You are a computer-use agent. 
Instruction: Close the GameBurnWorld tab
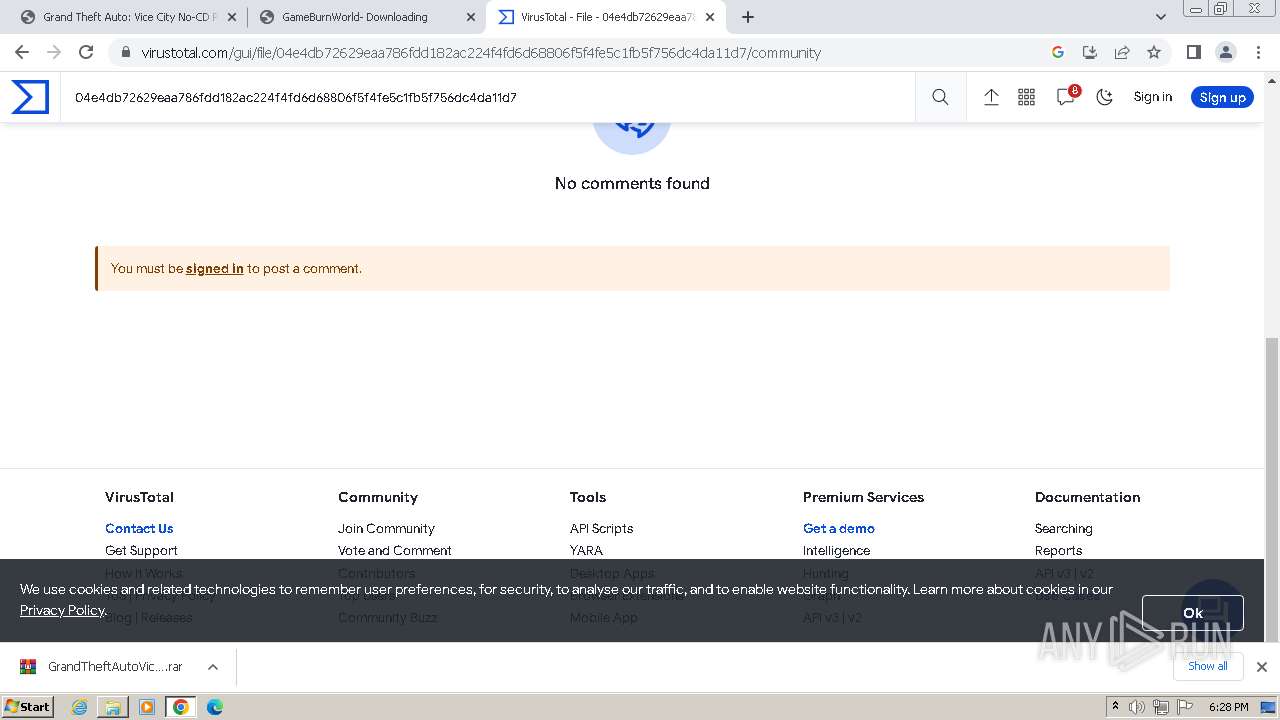[x=470, y=17]
